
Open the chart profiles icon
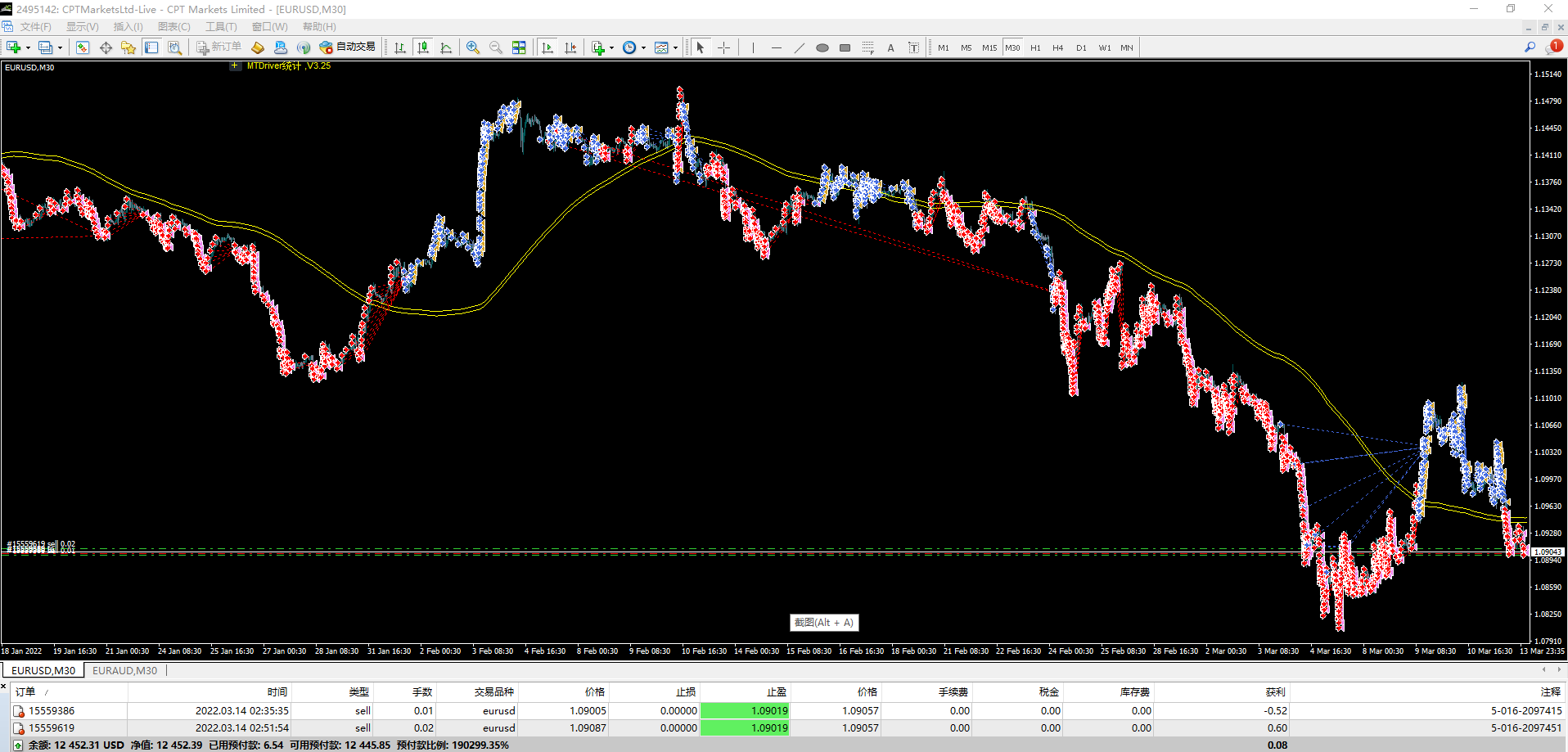[45, 47]
